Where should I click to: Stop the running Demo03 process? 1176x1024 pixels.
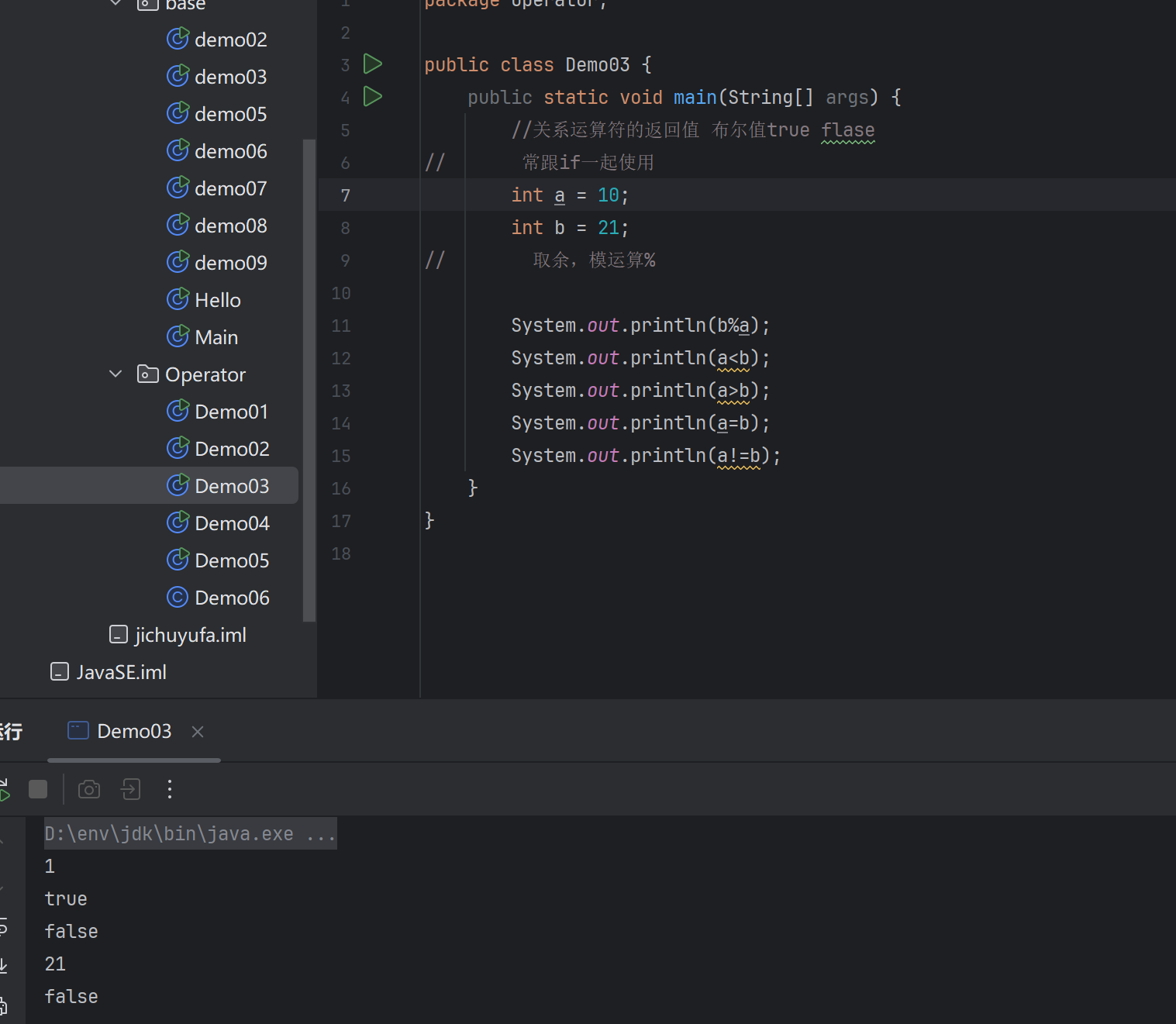[x=38, y=789]
